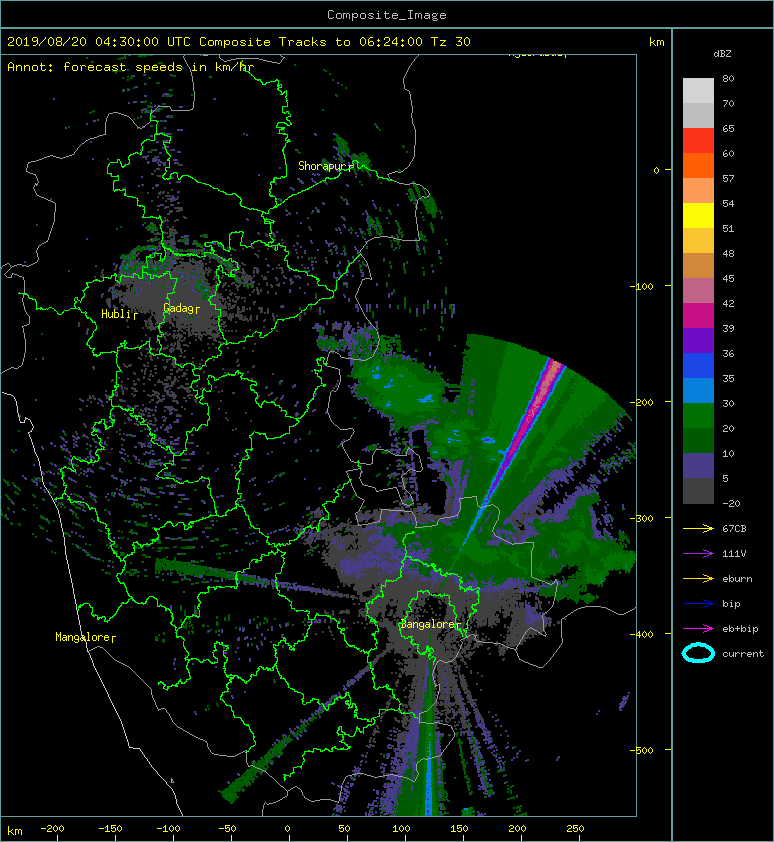Click the 67CB yellow arrow legend icon
Viewport: 774px width, 842px height.
tap(698, 528)
